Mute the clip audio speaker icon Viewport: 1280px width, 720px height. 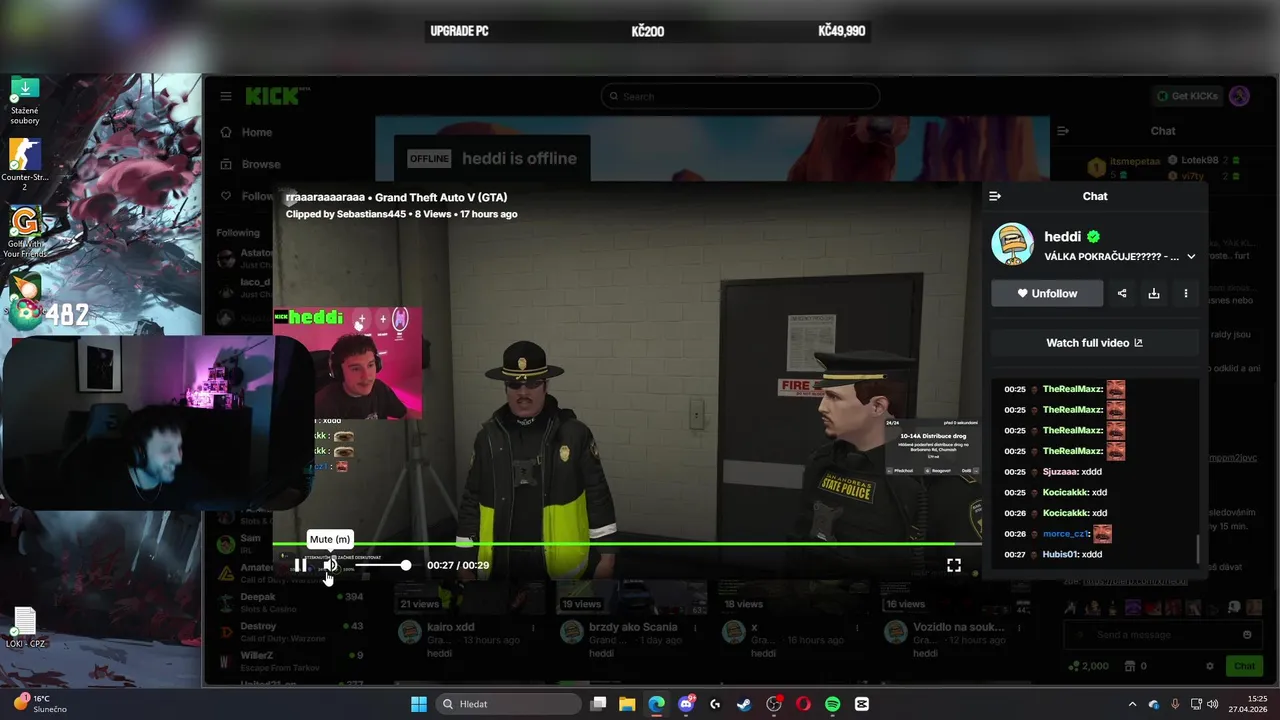(330, 565)
